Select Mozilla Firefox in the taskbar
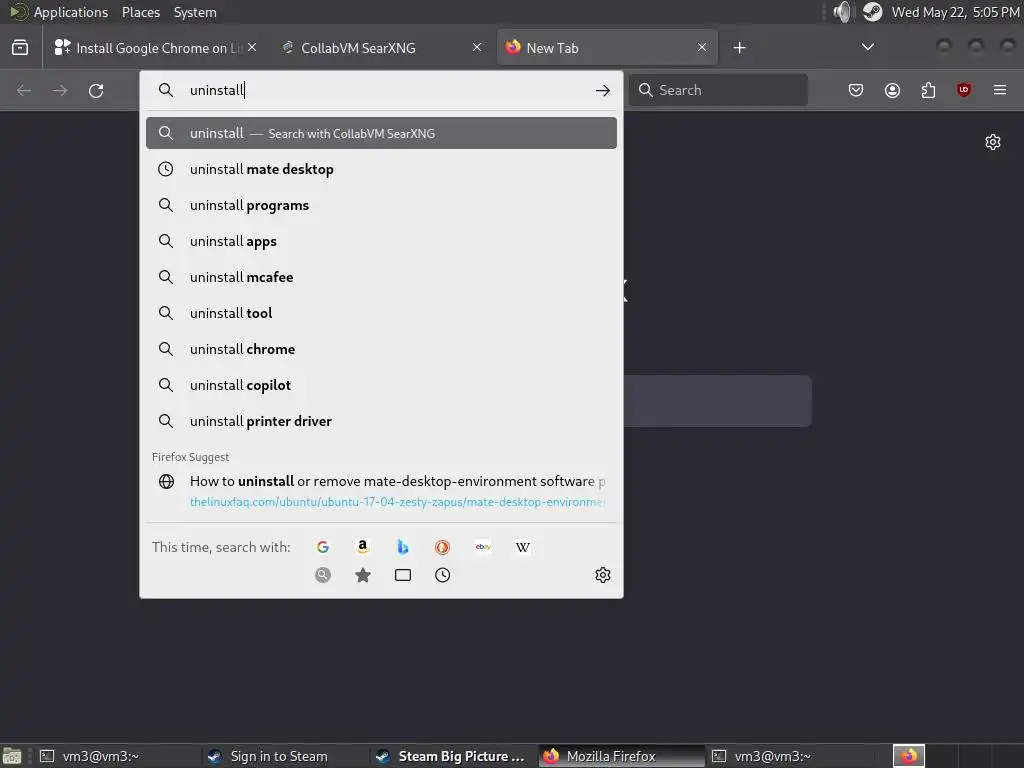Image resolution: width=1024 pixels, height=768 pixels. click(x=622, y=756)
